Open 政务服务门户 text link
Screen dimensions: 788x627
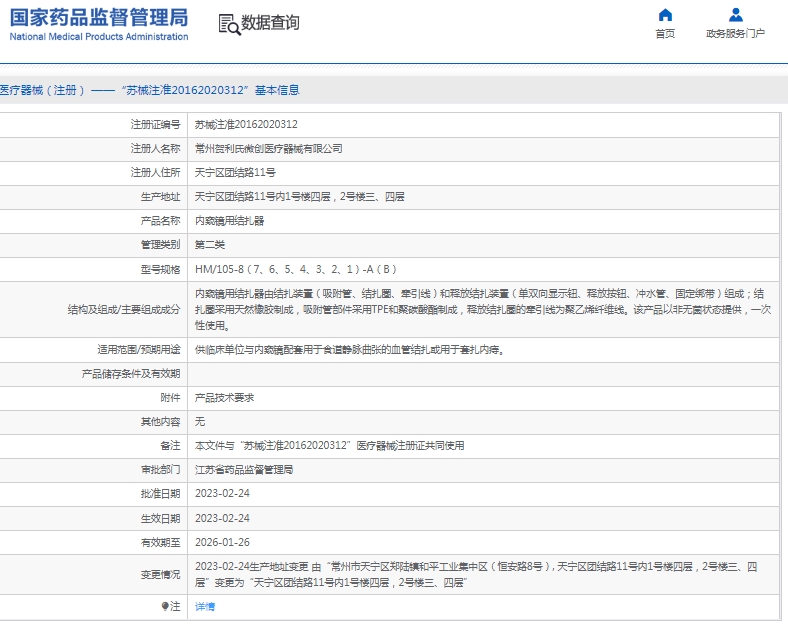click(735, 34)
